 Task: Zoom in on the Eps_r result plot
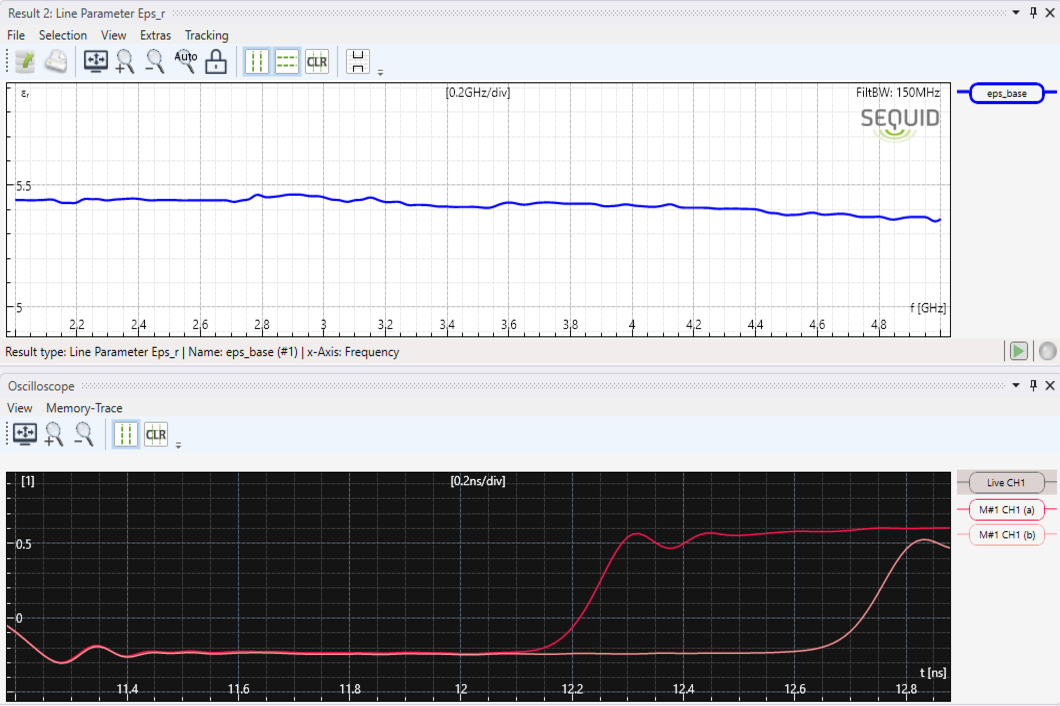125,62
